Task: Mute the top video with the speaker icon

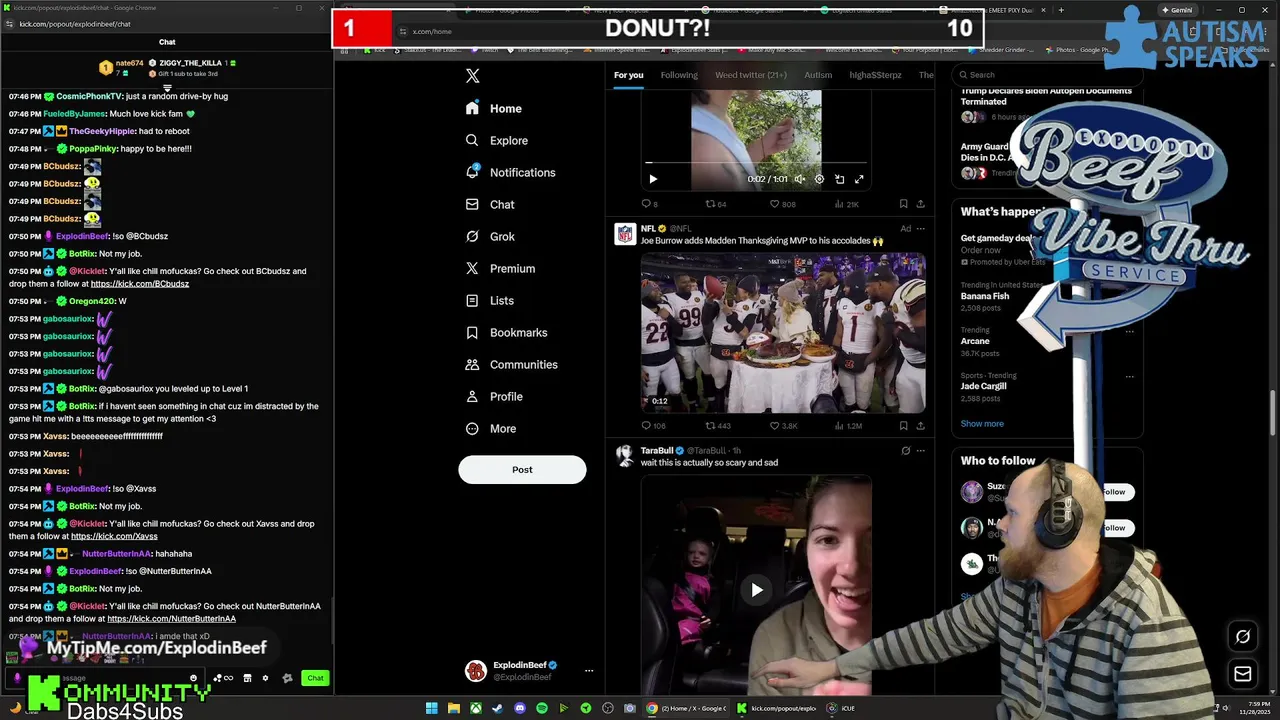Action: [799, 179]
